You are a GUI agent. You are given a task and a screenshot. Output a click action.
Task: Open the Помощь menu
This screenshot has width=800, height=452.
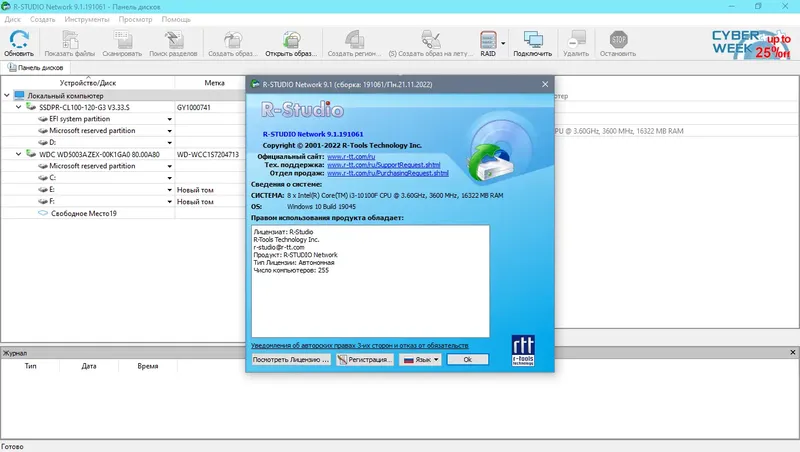pos(176,19)
